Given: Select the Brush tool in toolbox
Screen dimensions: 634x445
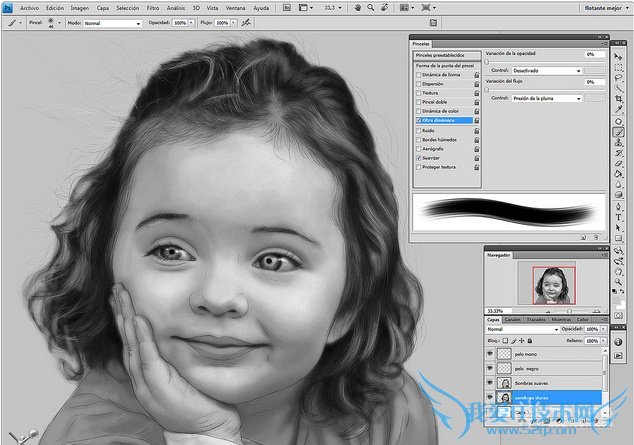Looking at the screenshot, I should [618, 132].
